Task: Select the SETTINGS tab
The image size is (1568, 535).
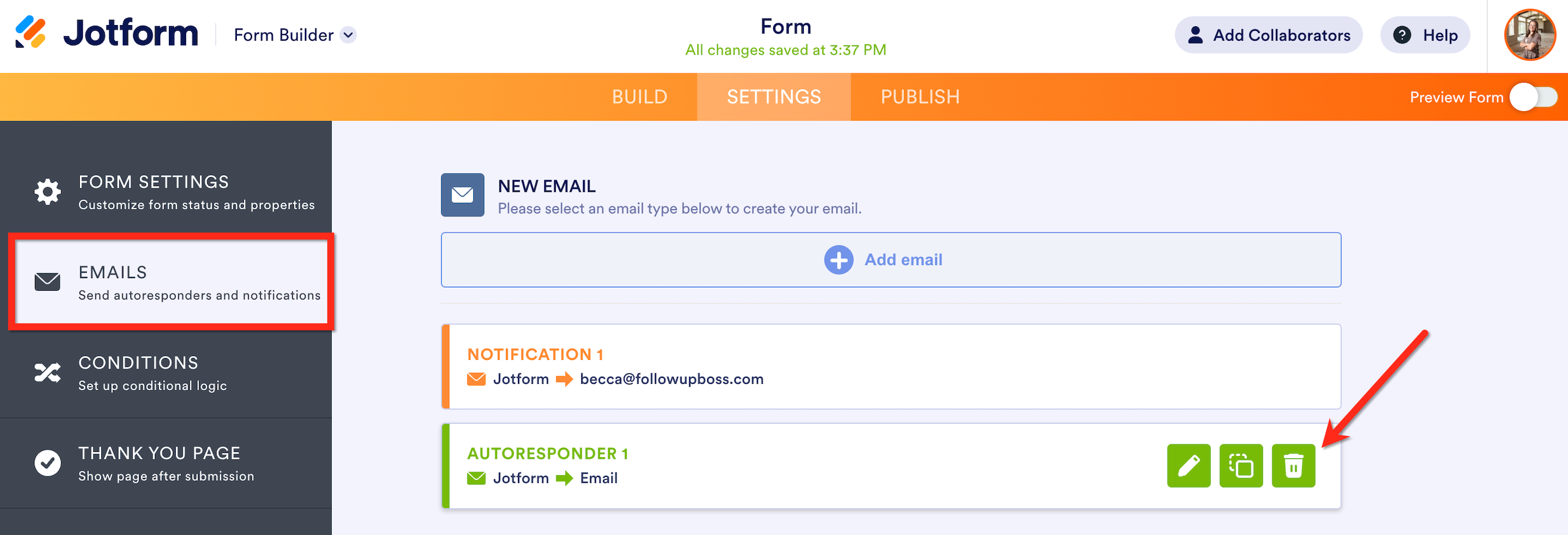Action: click(x=774, y=97)
